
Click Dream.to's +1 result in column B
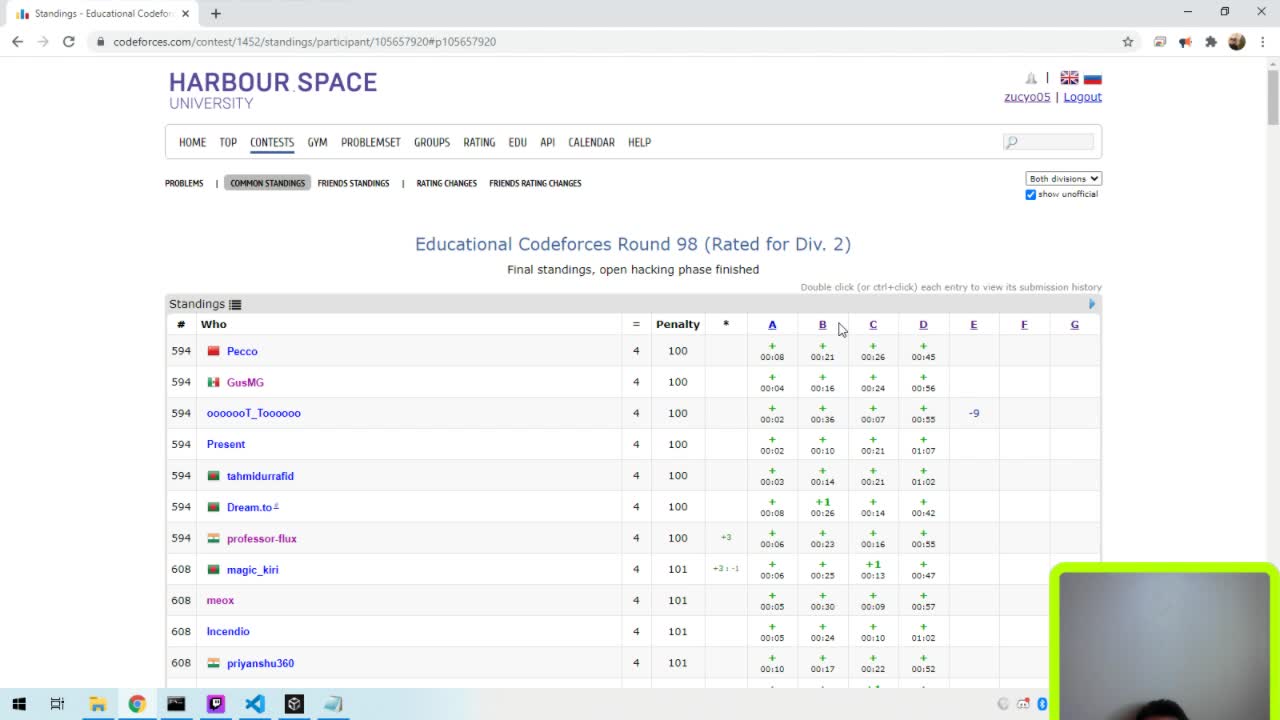tap(822, 507)
